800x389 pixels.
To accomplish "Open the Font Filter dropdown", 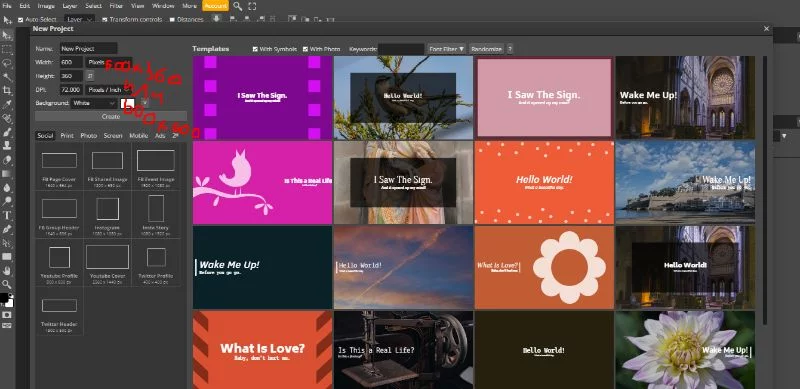I will (x=446, y=49).
